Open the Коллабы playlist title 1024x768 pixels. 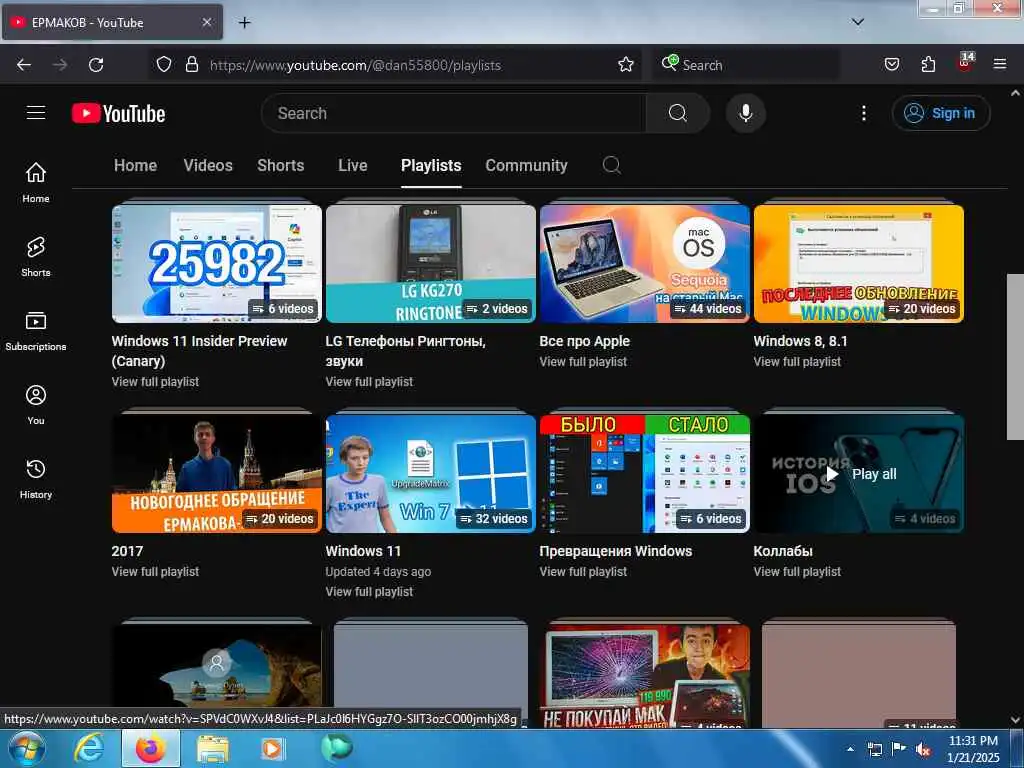782,551
